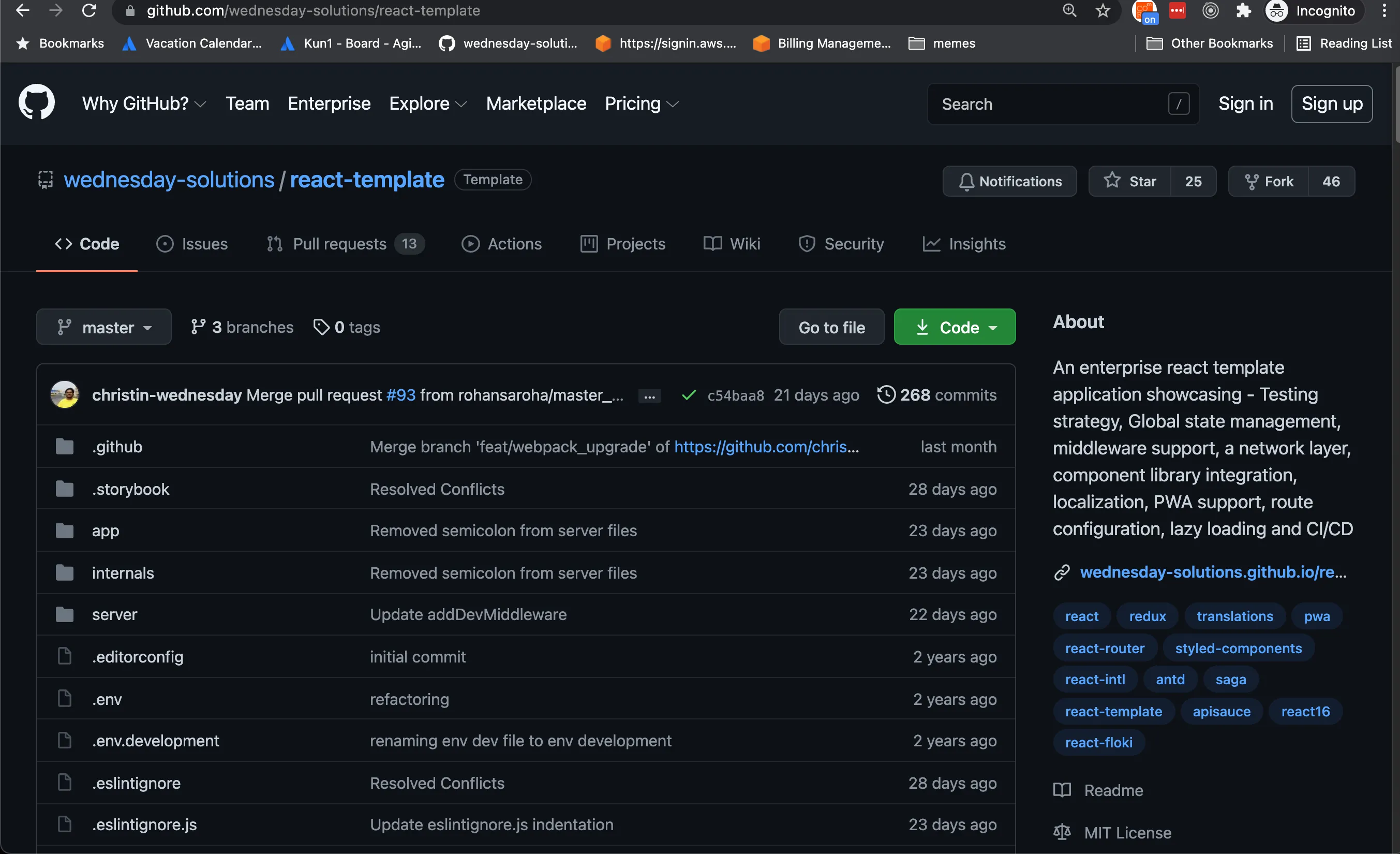Image resolution: width=1400 pixels, height=854 pixels.
Task: Bookmark this page with the star icon
Action: pyautogui.click(x=1103, y=10)
